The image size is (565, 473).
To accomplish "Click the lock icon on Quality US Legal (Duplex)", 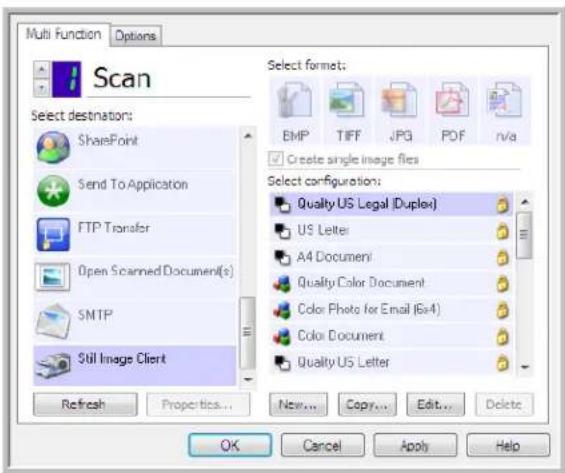I will tap(502, 205).
